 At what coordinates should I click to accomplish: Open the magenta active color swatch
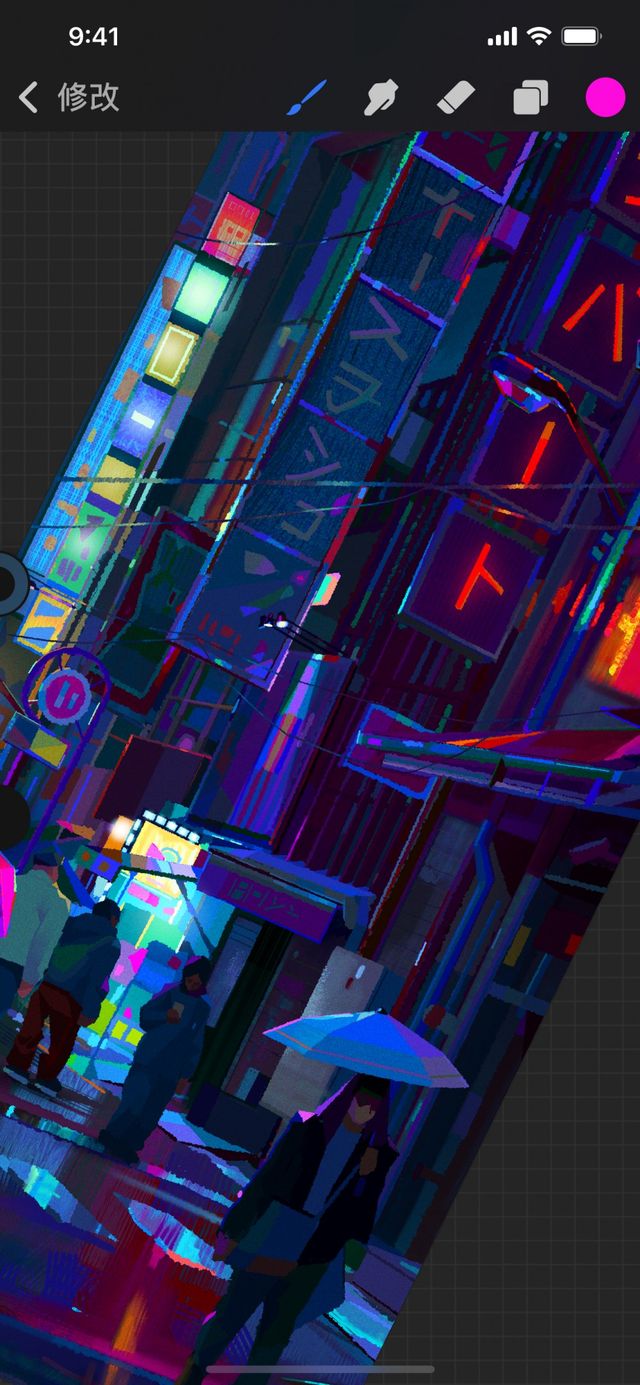[x=605, y=97]
